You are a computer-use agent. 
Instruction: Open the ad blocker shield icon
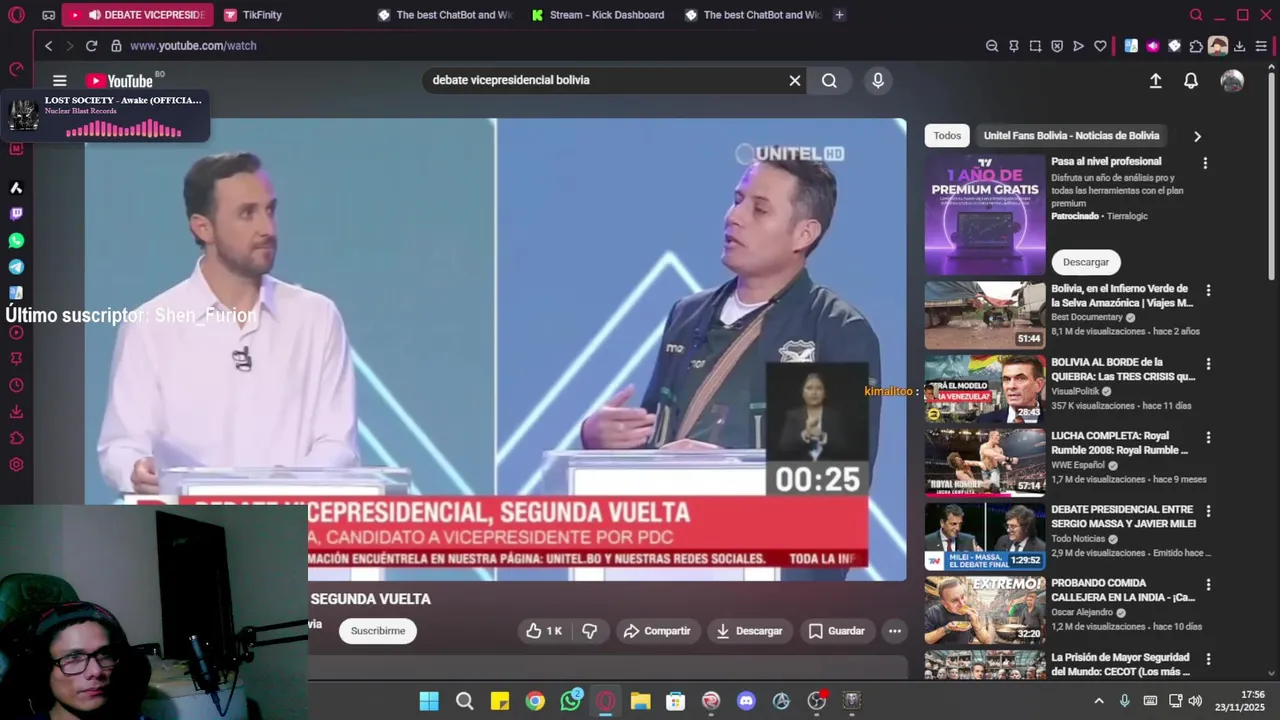1057,46
